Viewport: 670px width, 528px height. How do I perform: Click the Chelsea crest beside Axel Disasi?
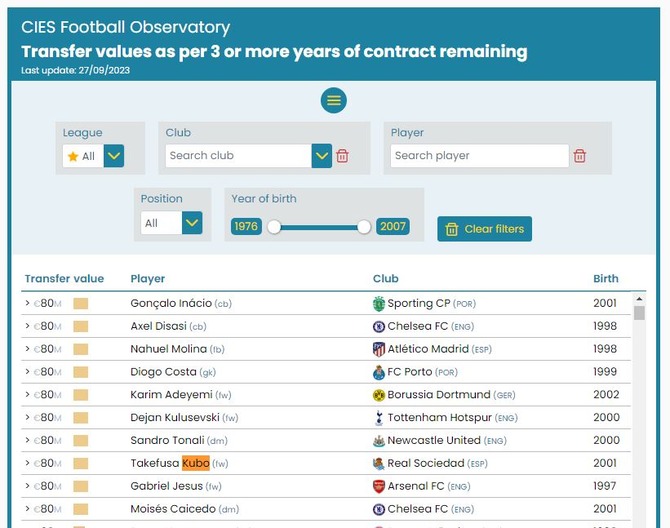(379, 327)
